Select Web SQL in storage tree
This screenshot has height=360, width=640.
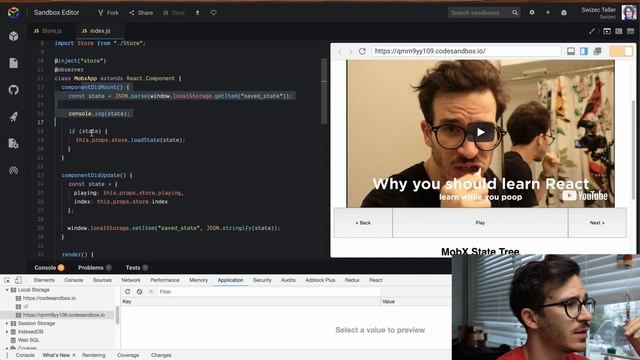pos(29,340)
